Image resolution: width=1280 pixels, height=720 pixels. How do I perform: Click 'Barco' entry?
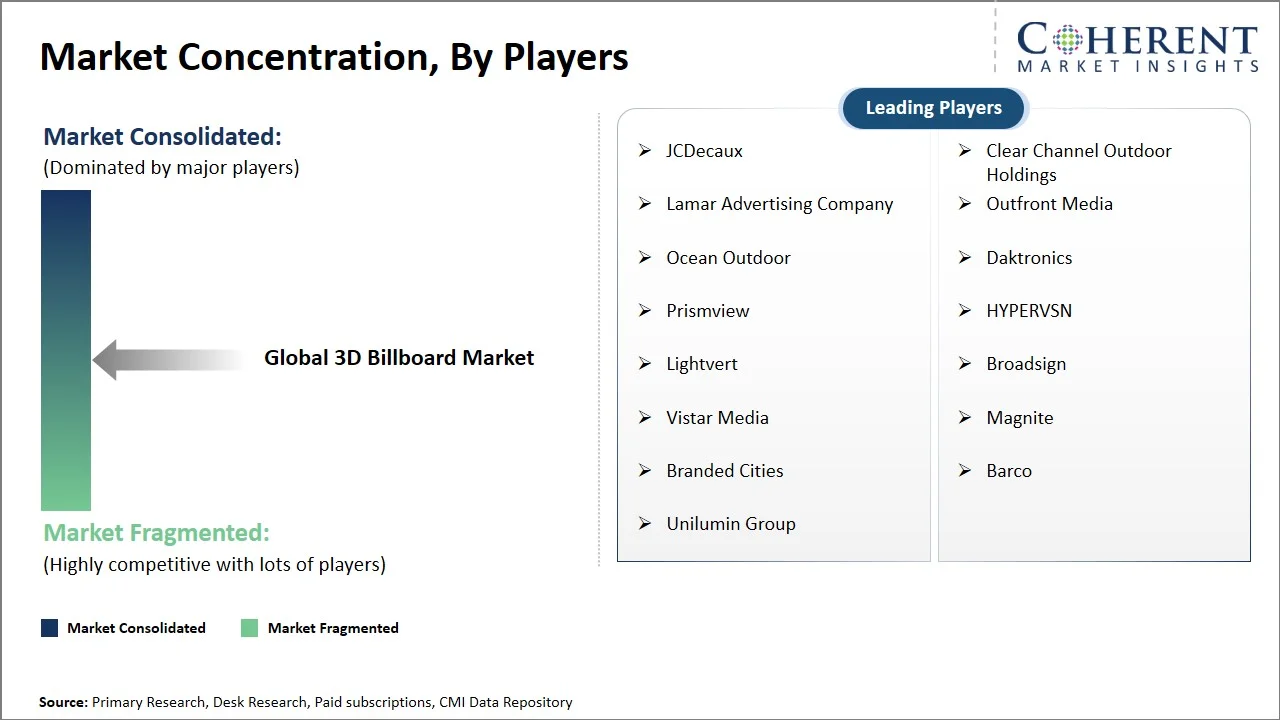pos(1009,471)
